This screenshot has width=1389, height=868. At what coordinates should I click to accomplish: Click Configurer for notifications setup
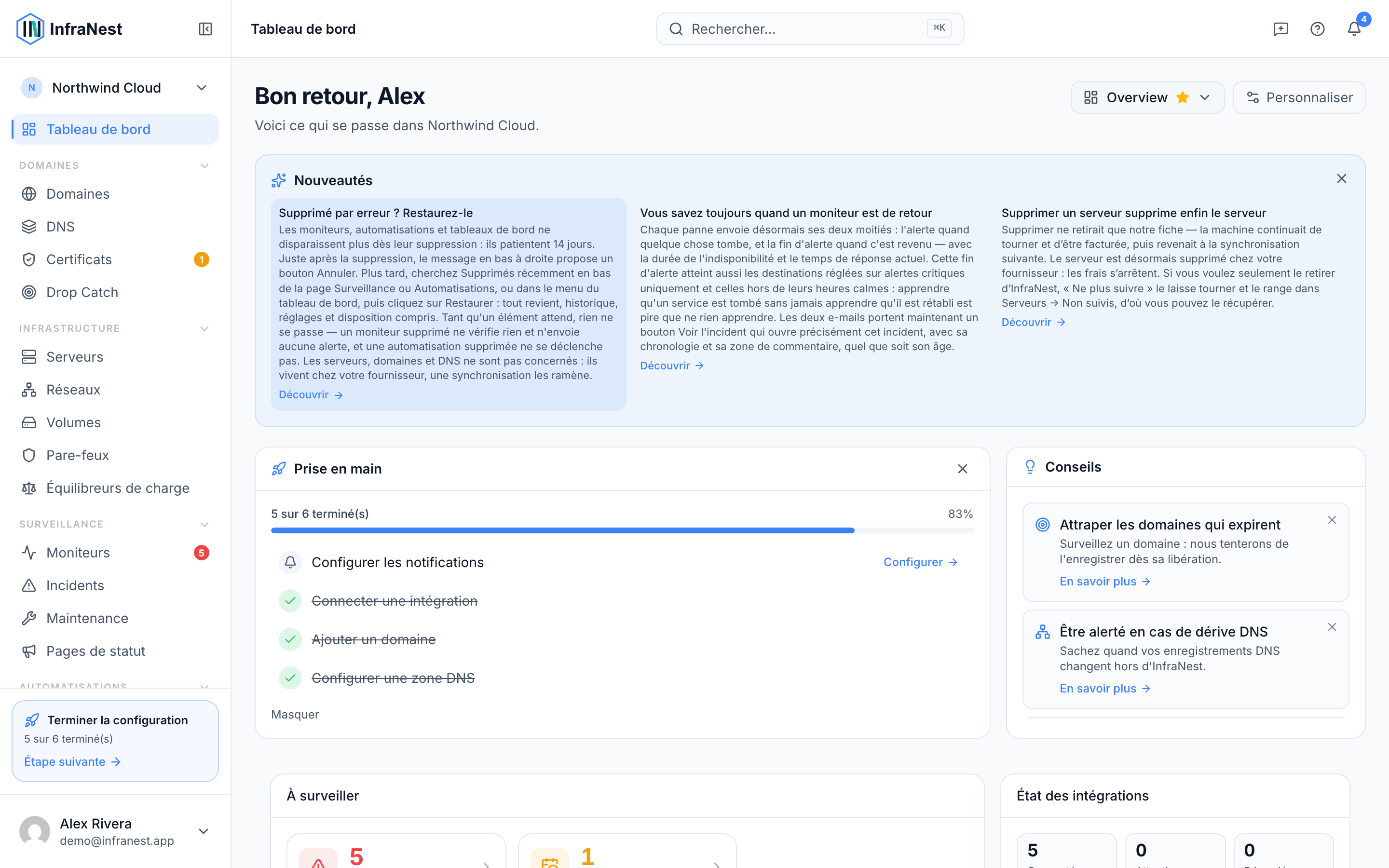pyautogui.click(x=920, y=562)
